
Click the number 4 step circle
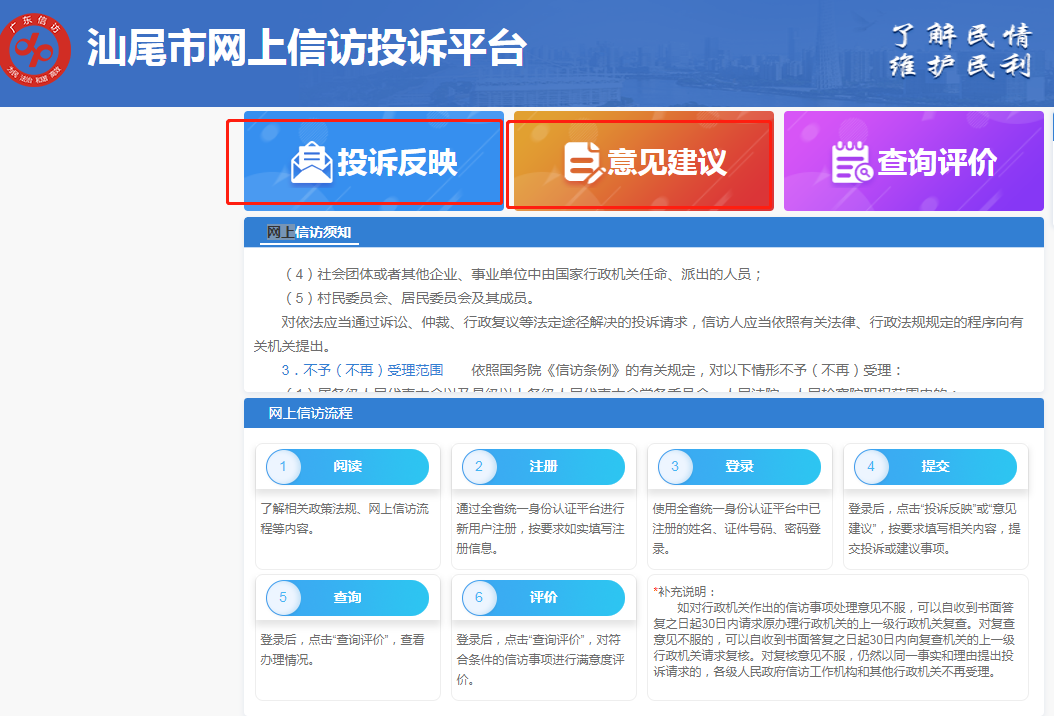point(872,467)
